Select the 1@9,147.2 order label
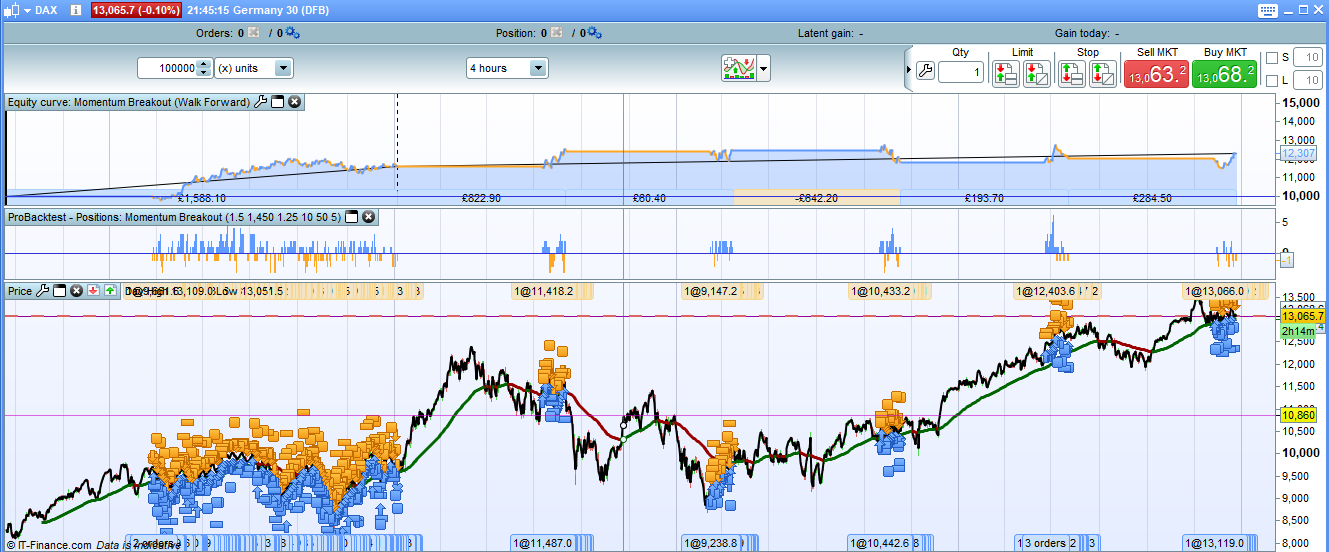 click(x=711, y=292)
